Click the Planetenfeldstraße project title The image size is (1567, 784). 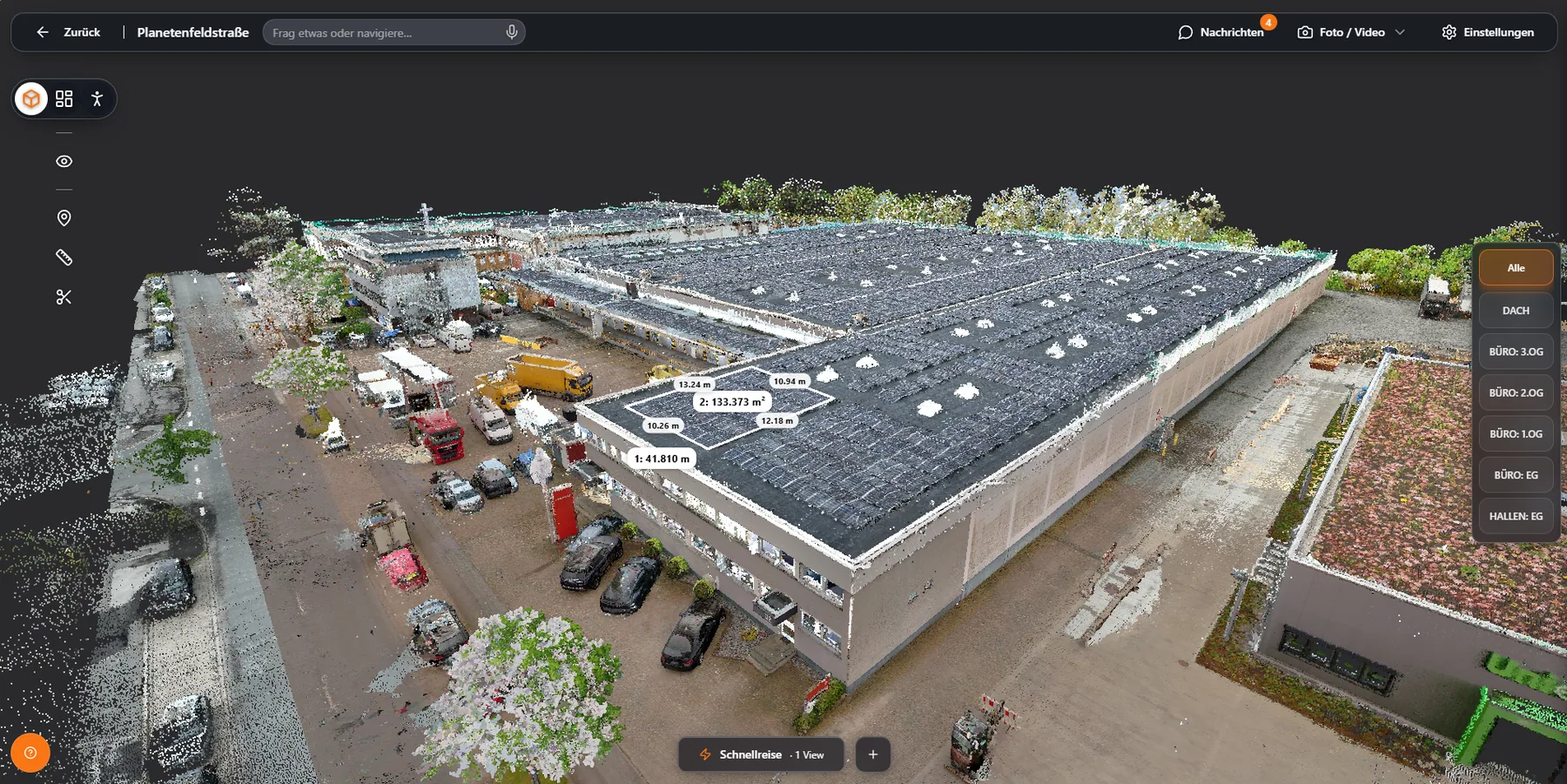(193, 32)
